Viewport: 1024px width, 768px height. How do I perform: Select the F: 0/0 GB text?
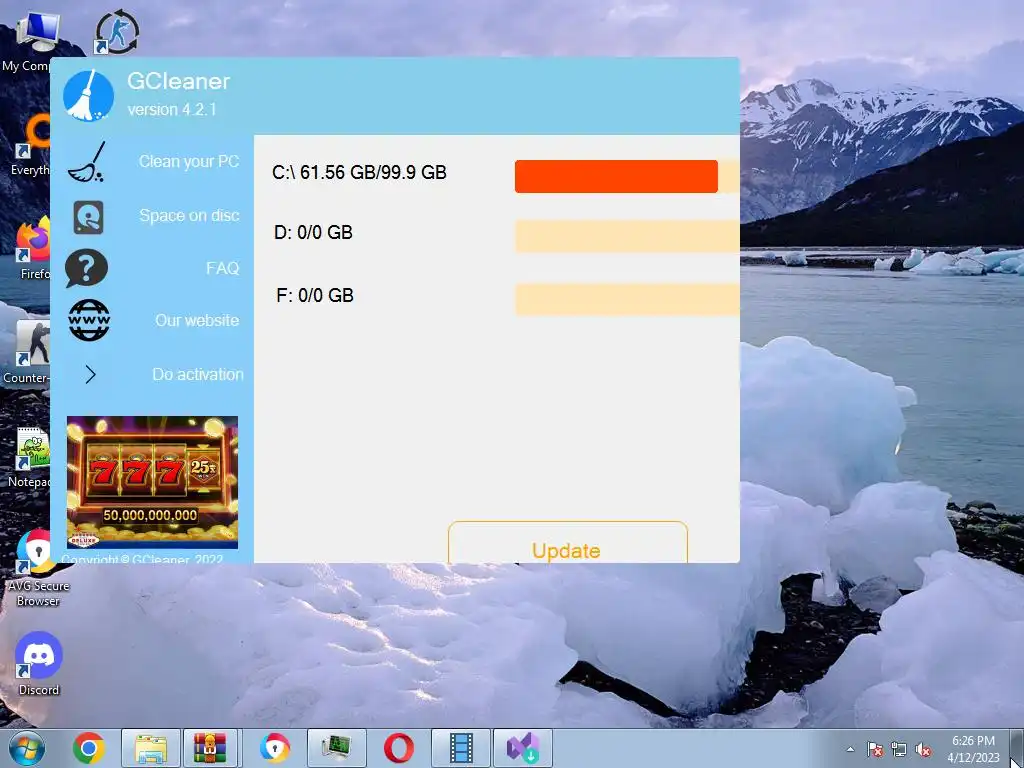(315, 296)
